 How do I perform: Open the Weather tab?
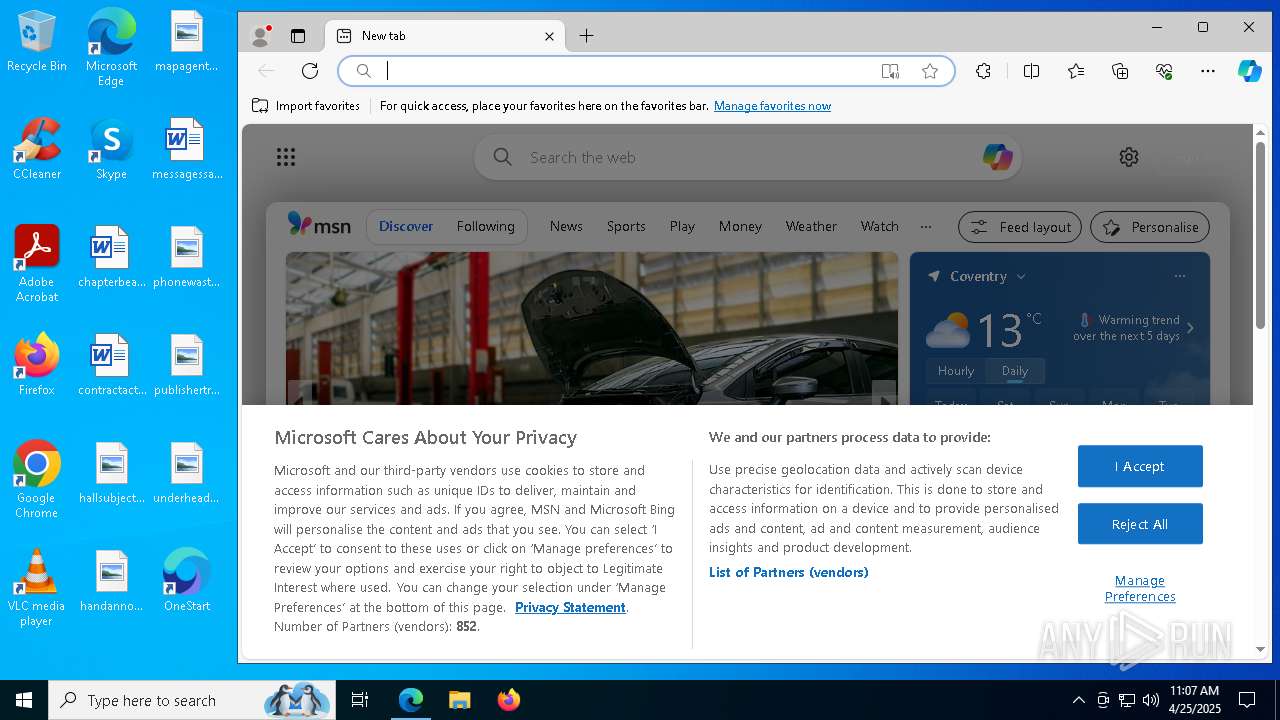point(811,227)
